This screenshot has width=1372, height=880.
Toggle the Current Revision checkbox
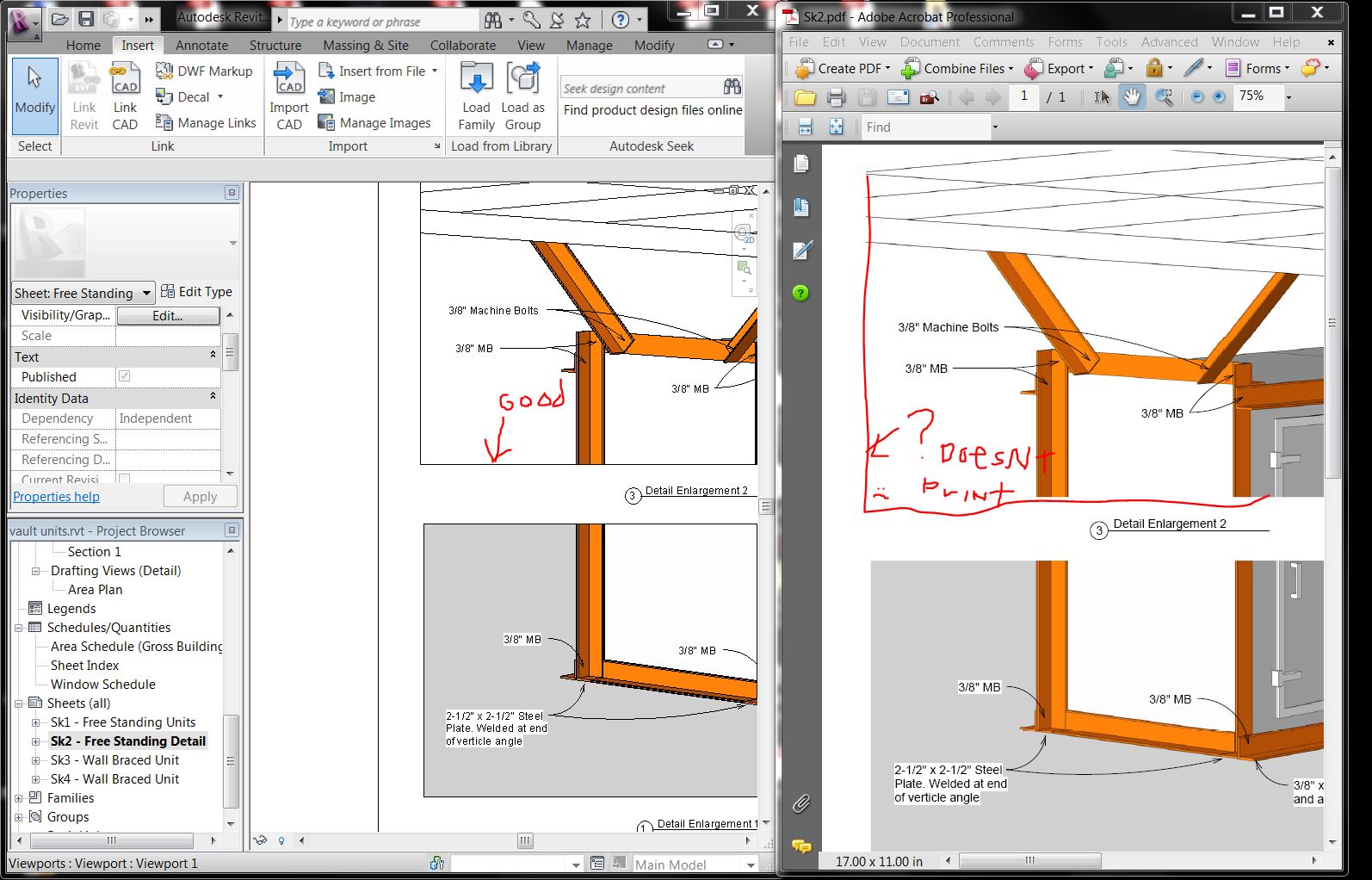pos(125,479)
